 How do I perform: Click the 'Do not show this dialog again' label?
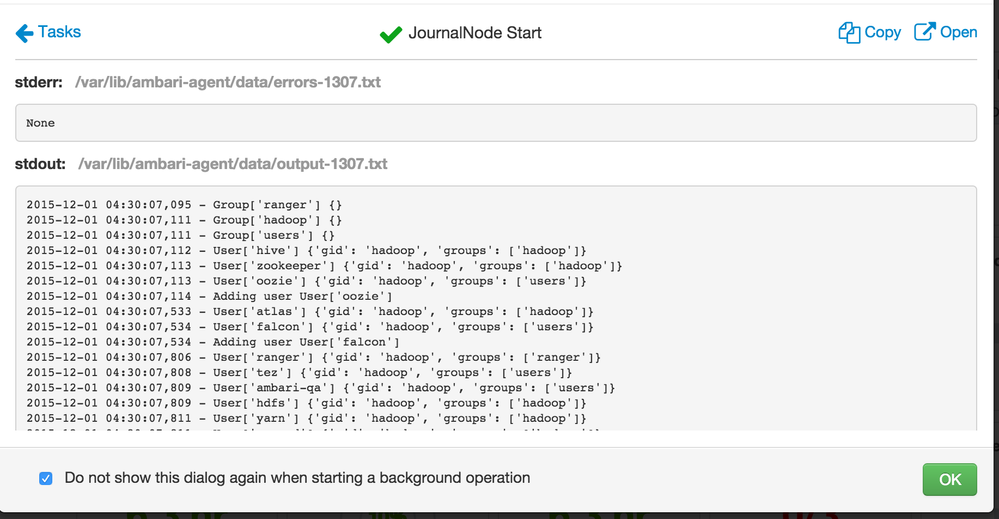point(297,478)
